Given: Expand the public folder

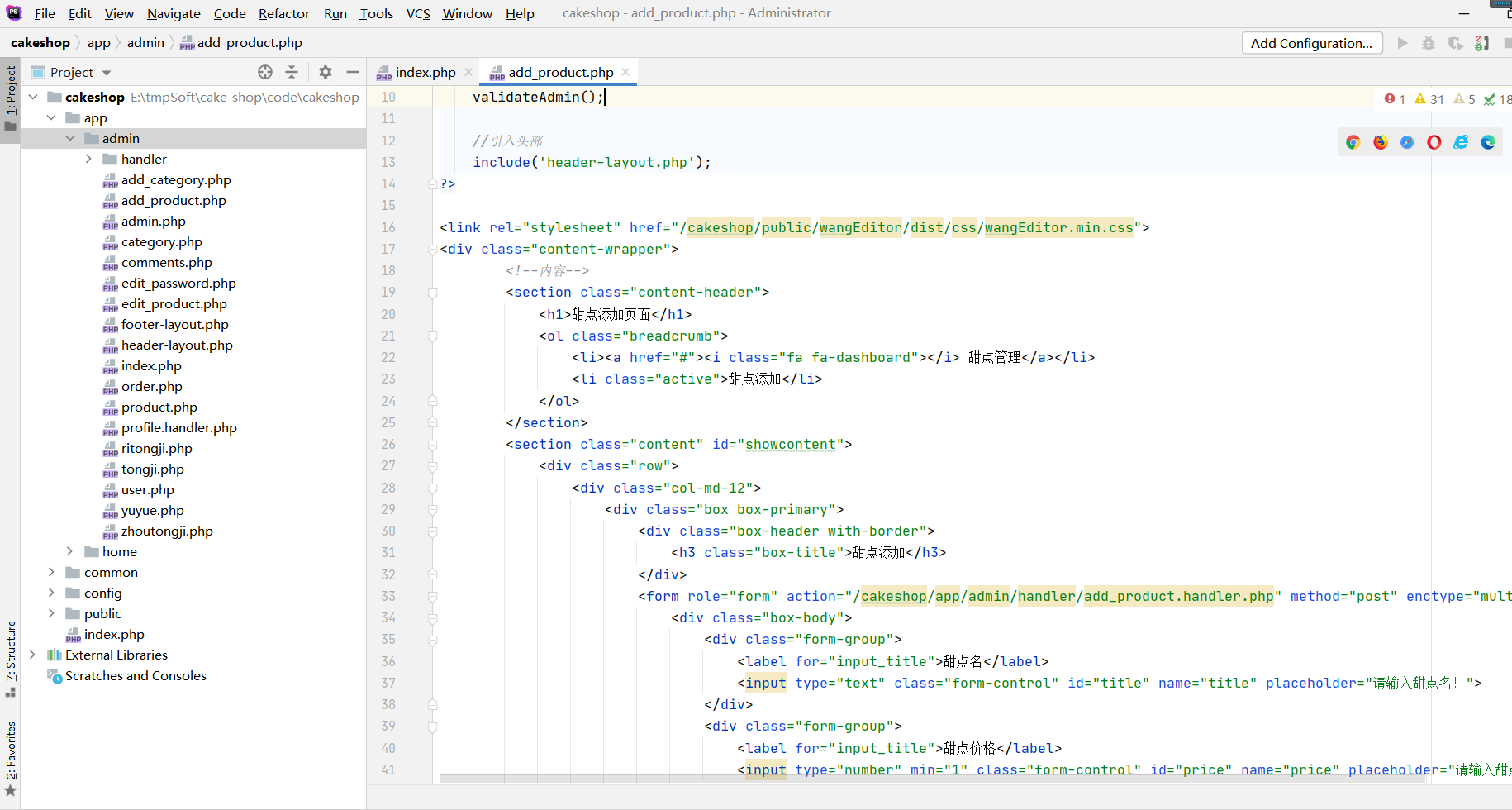Looking at the screenshot, I should coord(51,613).
